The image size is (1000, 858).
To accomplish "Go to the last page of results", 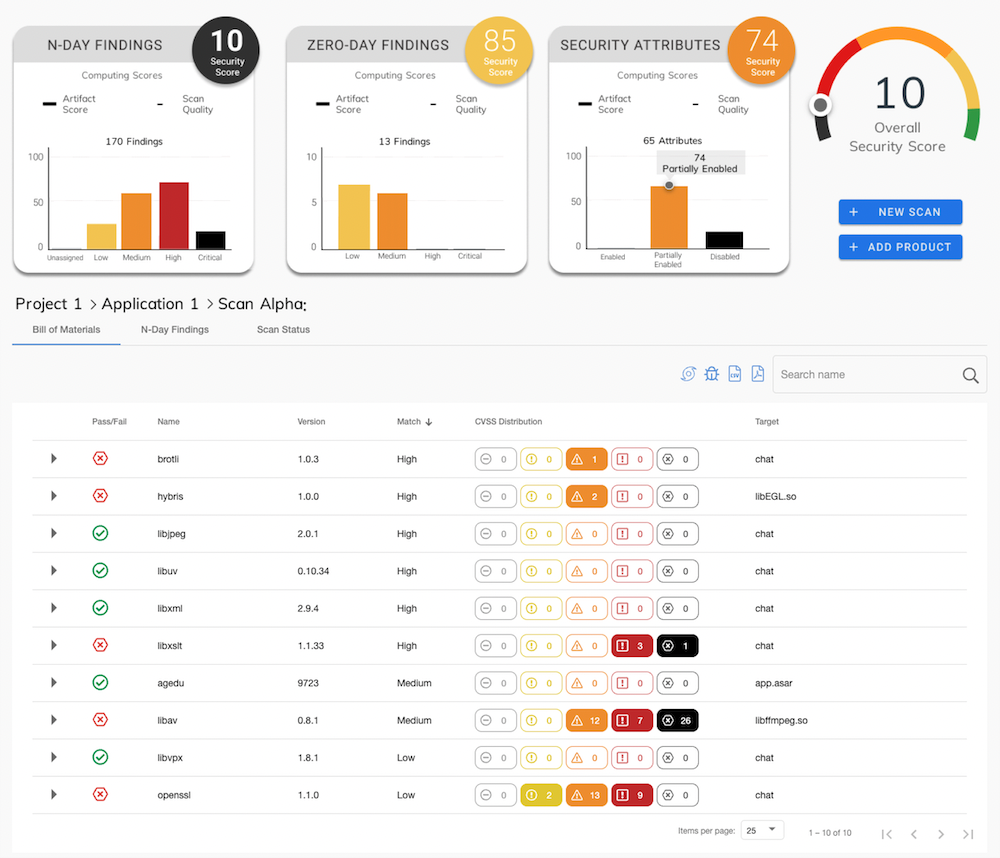I will pyautogui.click(x=968, y=834).
